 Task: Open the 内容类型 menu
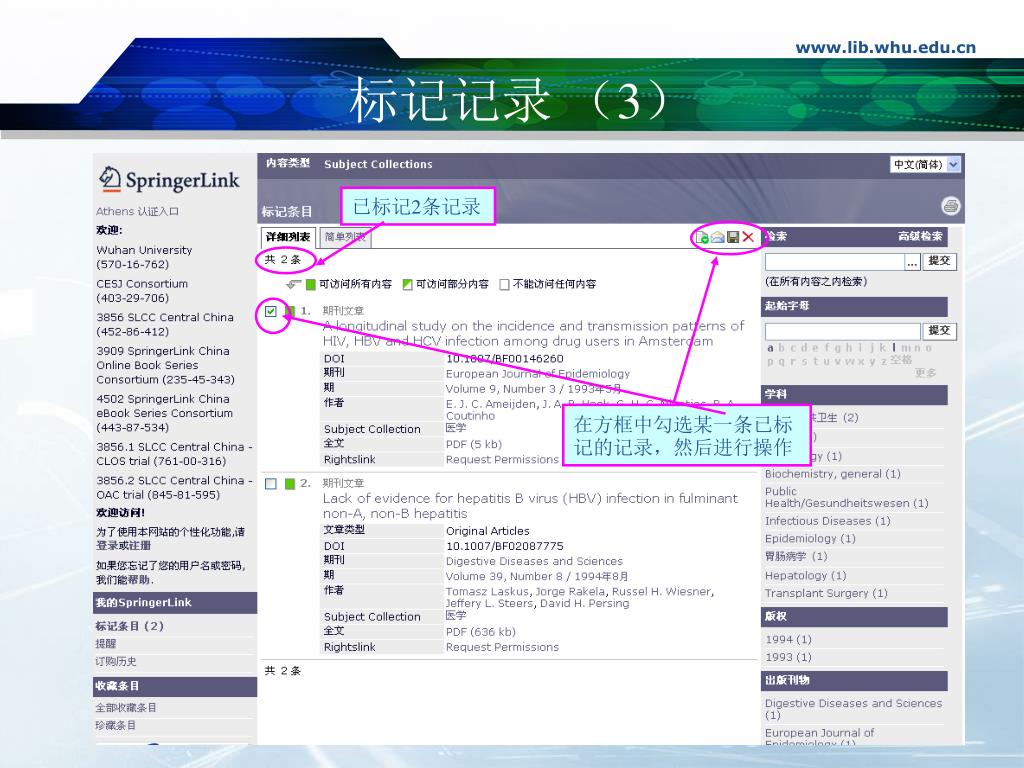(x=288, y=163)
